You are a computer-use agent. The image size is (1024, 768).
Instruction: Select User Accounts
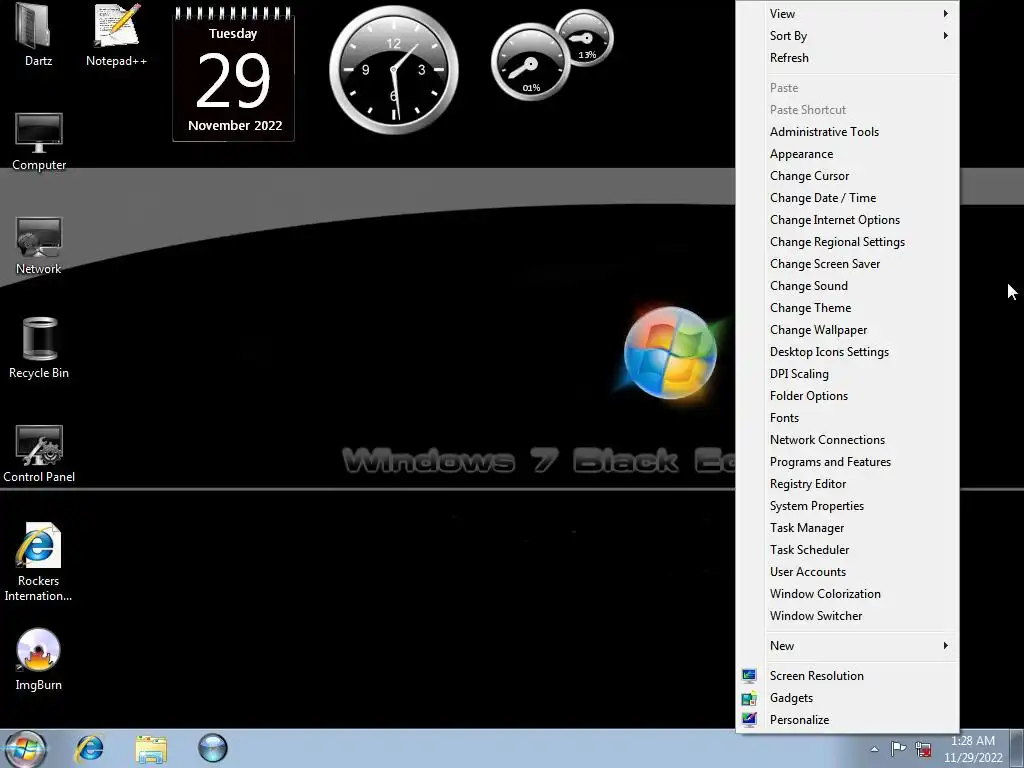tap(848, 572)
